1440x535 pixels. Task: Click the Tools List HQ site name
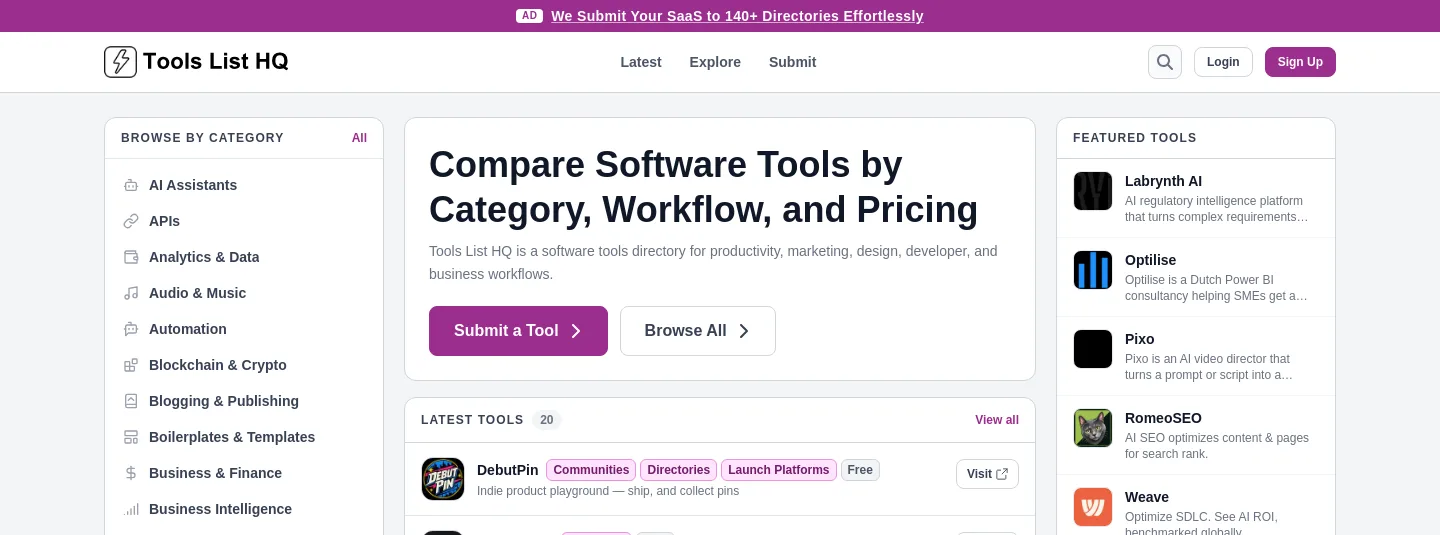[216, 62]
